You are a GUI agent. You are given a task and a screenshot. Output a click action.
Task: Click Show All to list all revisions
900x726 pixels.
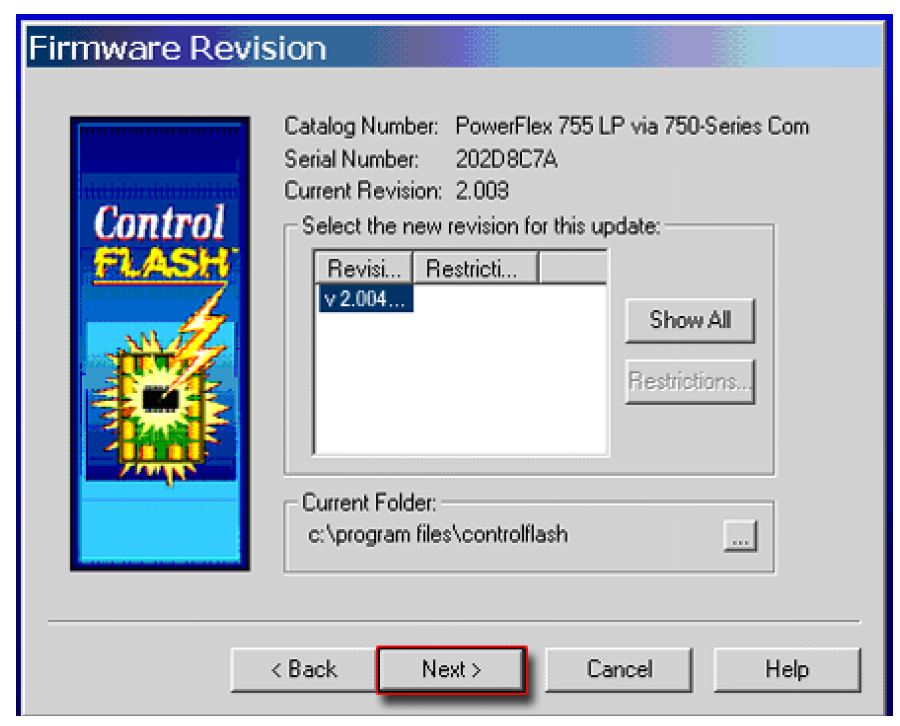(689, 320)
